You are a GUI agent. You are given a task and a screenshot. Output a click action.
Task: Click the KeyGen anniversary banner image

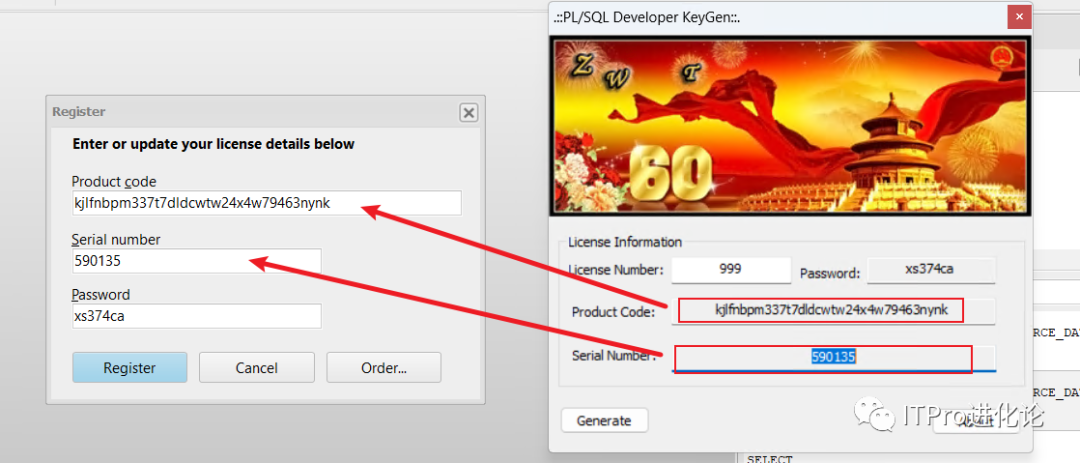click(790, 125)
